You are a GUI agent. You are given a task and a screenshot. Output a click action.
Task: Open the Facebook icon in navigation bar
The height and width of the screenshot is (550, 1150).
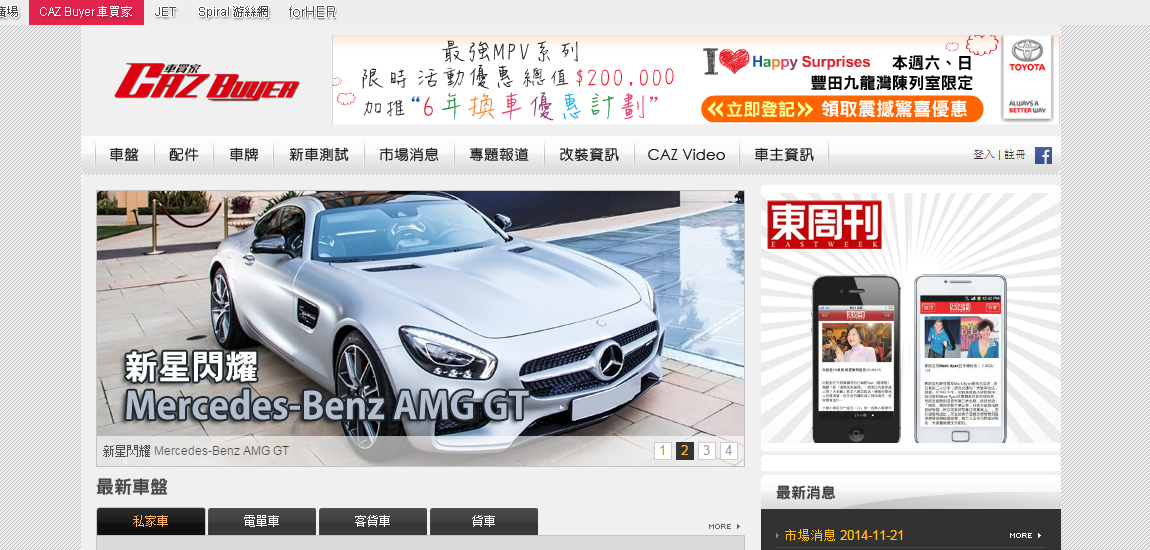pyautogui.click(x=1043, y=155)
